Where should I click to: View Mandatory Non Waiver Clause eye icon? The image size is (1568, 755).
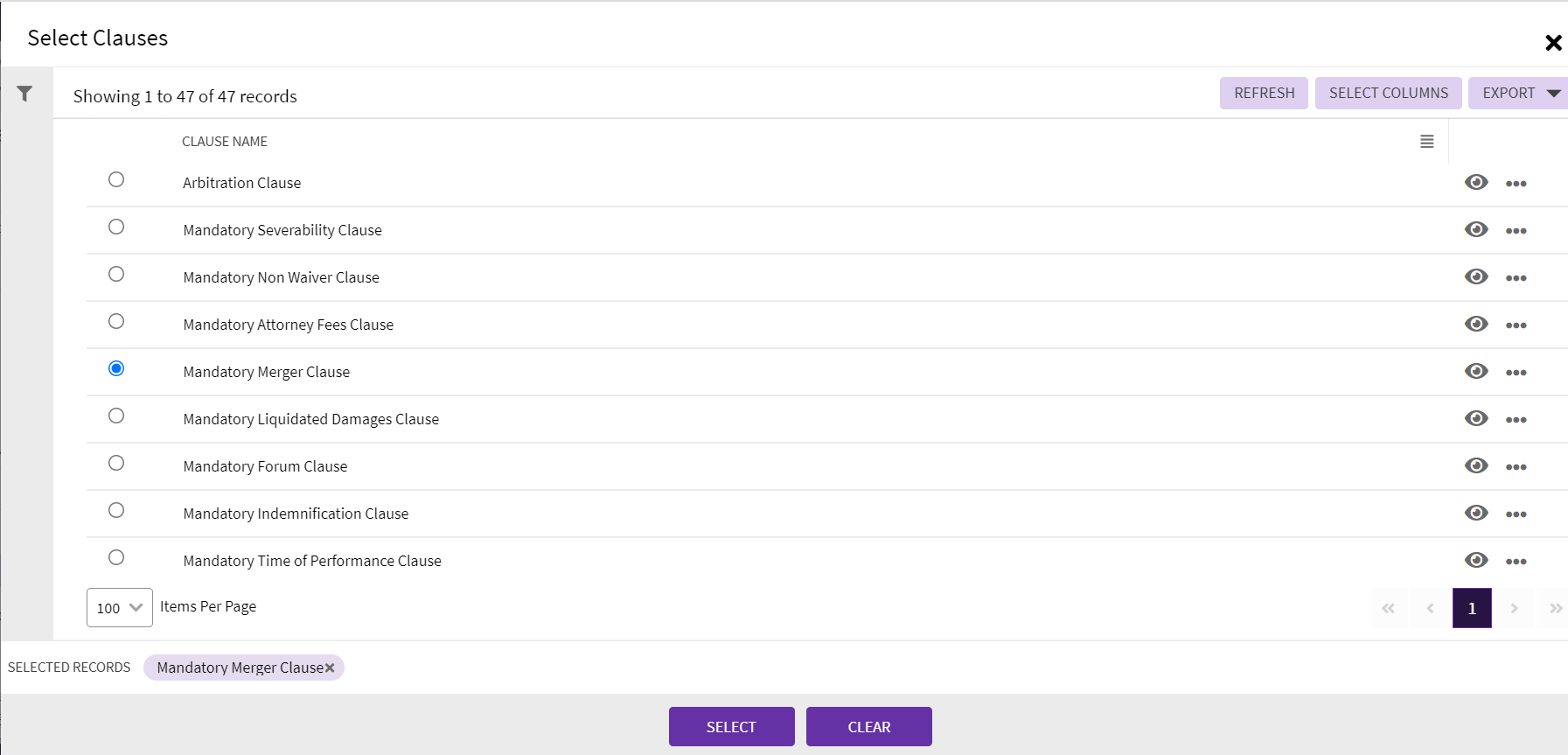coord(1476,276)
